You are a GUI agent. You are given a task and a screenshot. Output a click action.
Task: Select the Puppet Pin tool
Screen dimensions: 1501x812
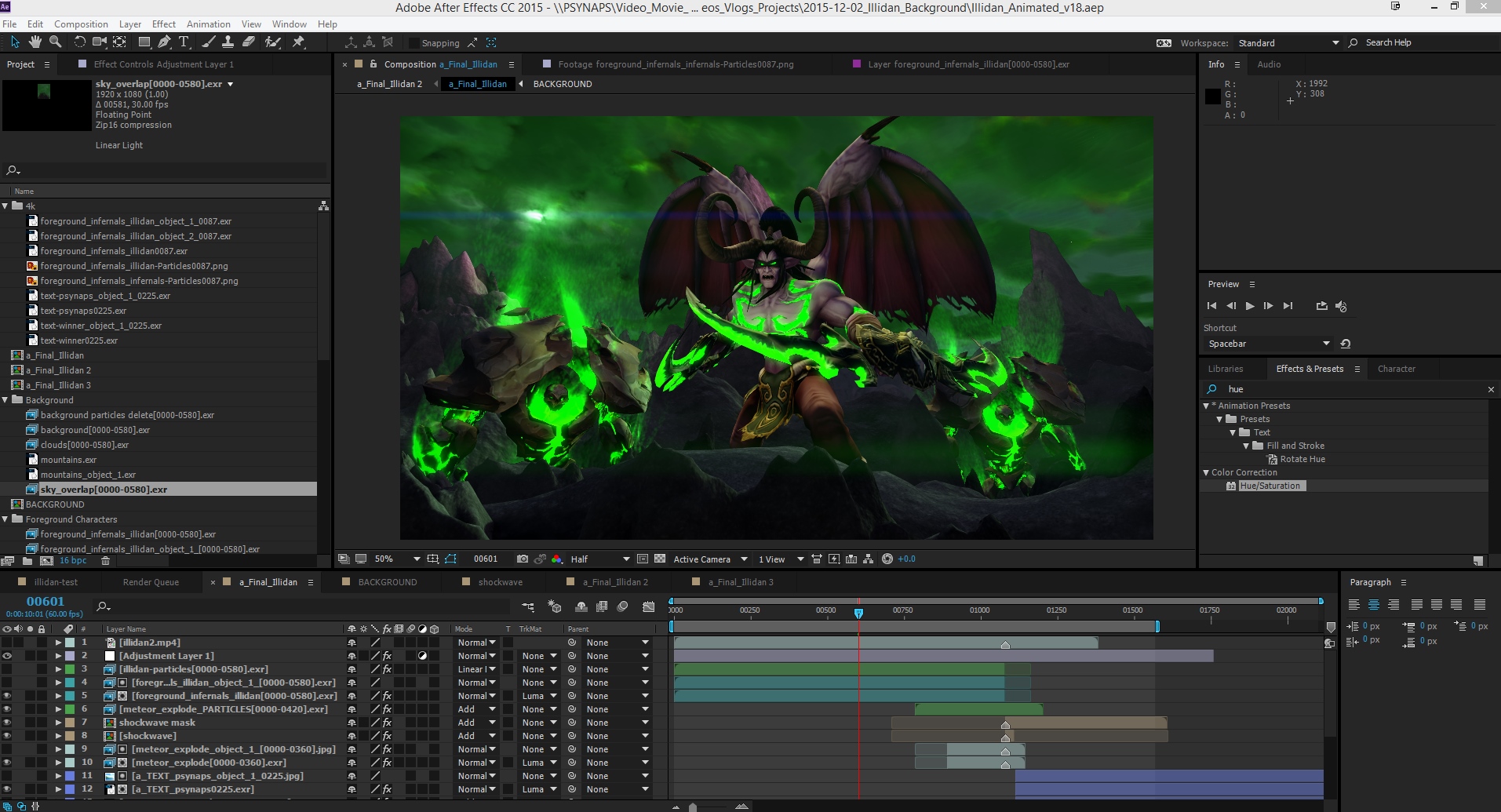click(x=298, y=42)
